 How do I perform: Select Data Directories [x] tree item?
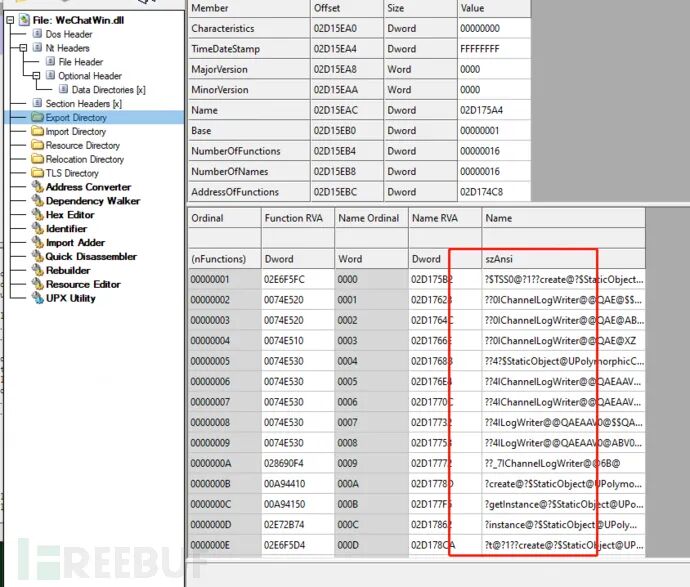[109, 90]
